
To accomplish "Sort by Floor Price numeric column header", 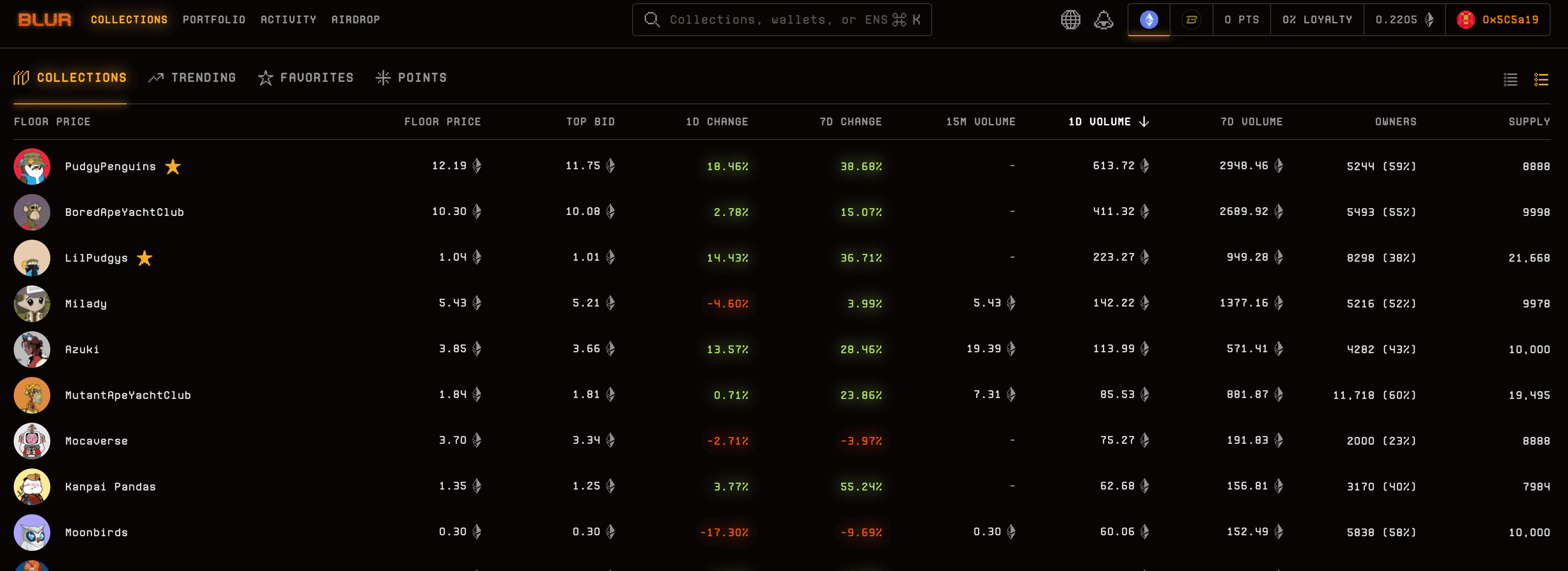I will [x=442, y=122].
